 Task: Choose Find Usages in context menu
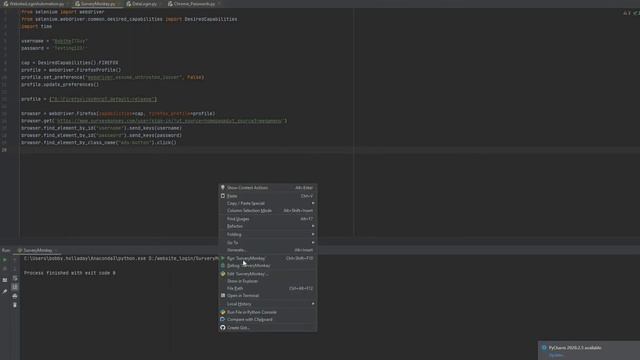click(x=267, y=219)
